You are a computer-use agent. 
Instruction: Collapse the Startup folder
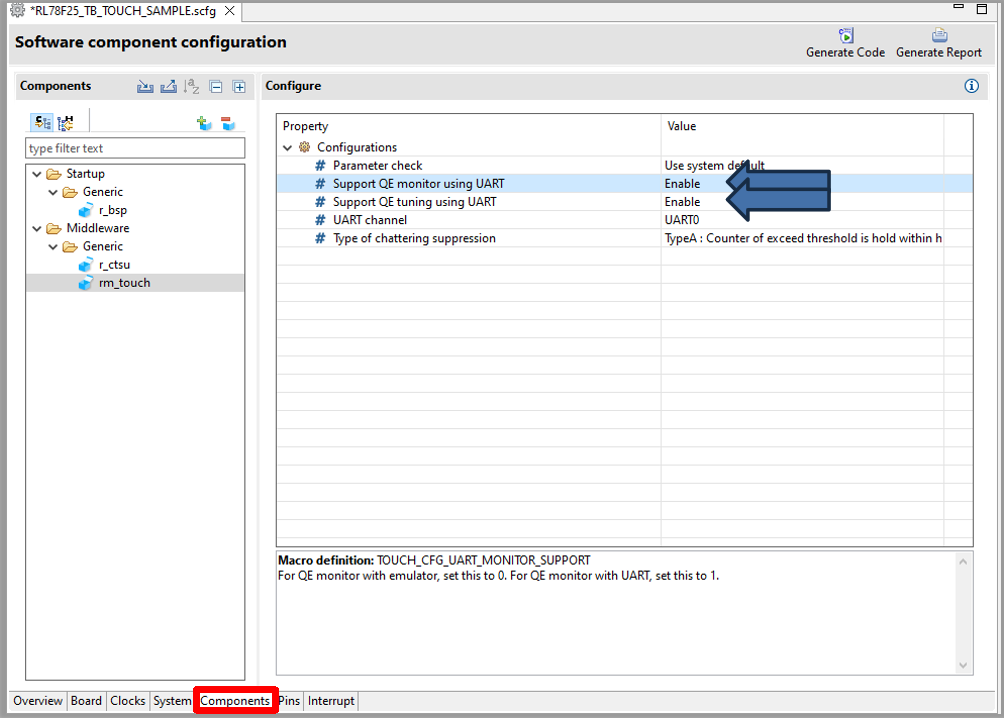pyautogui.click(x=38, y=174)
